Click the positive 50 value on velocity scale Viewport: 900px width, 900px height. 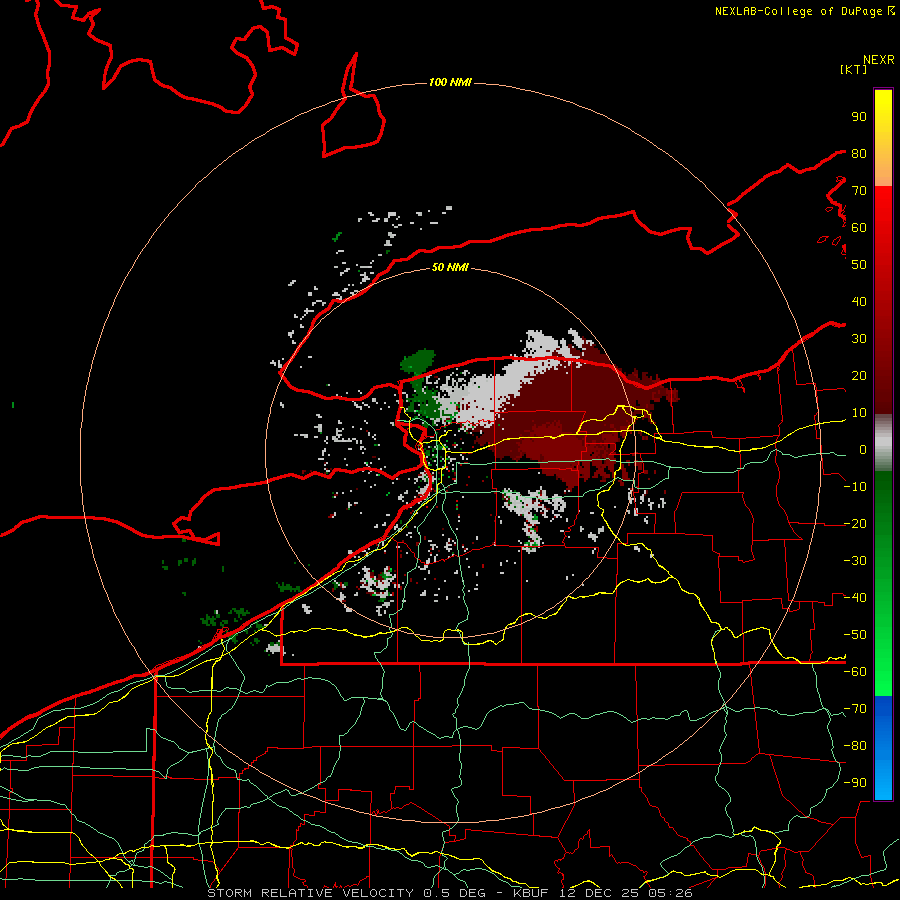859,265
